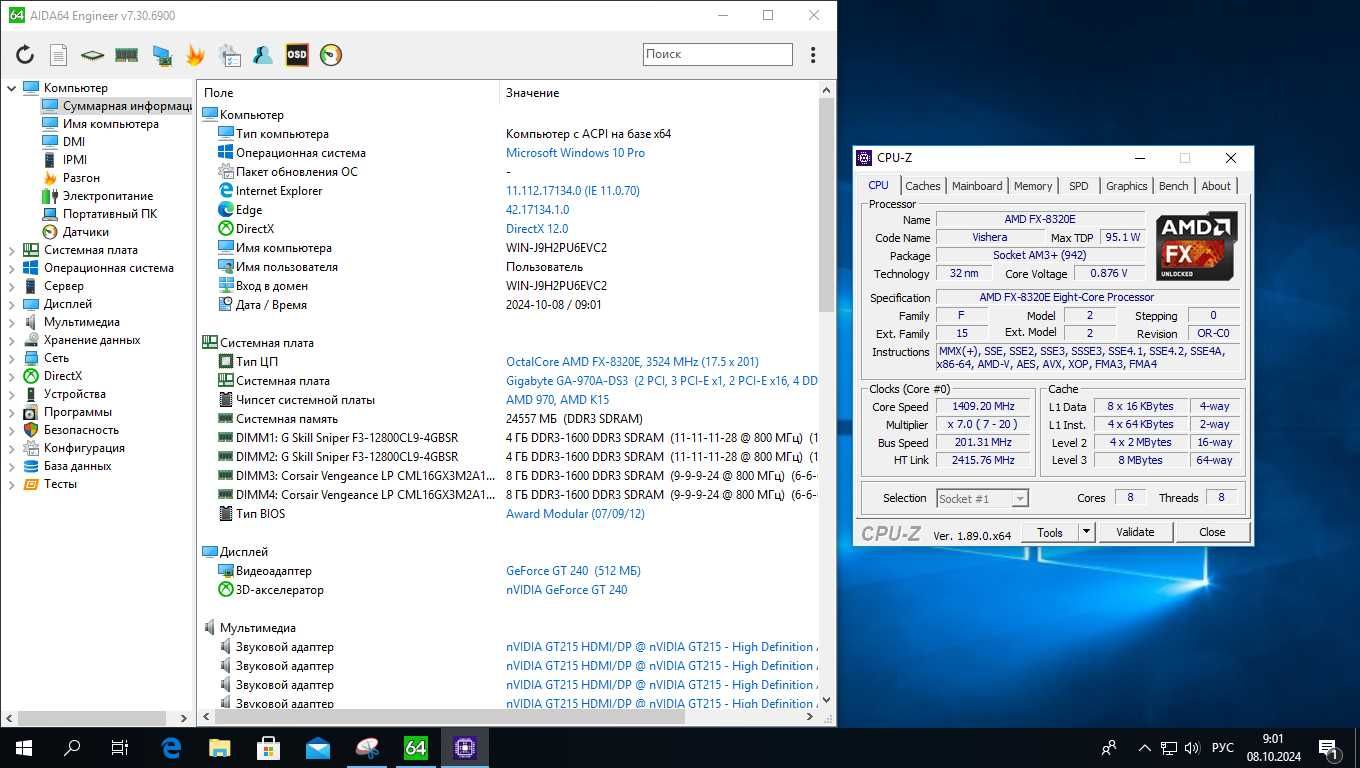
Task: Switch to the Memory tab in CPU-Z
Action: [x=1032, y=186]
